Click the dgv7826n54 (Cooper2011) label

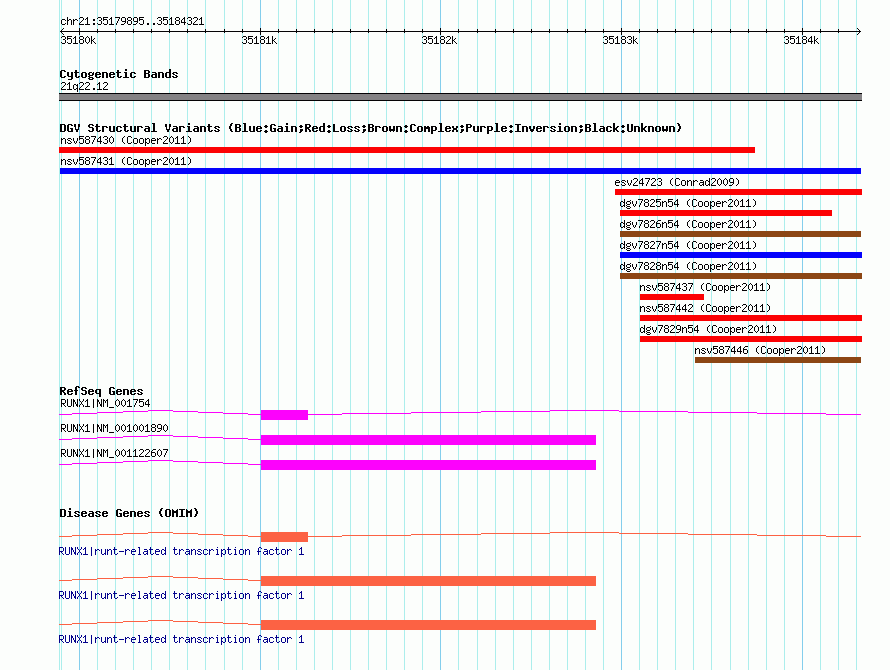point(689,224)
